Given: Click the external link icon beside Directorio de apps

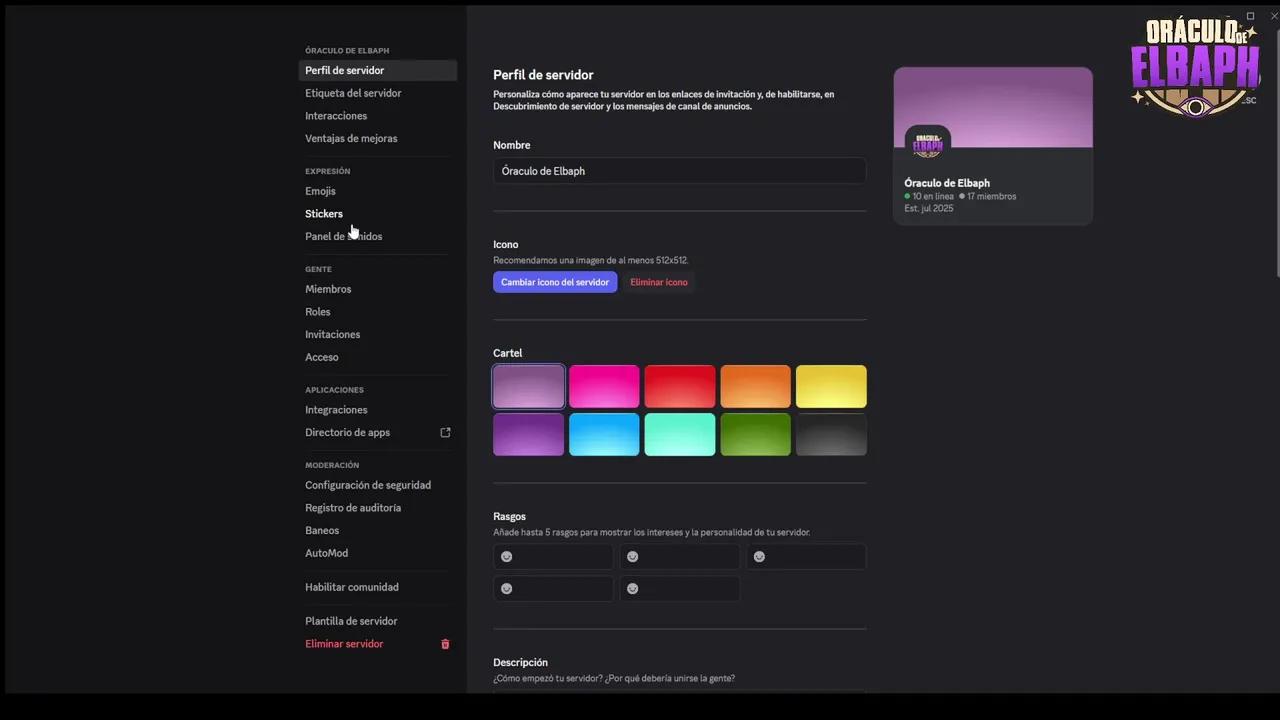Looking at the screenshot, I should click(x=446, y=433).
